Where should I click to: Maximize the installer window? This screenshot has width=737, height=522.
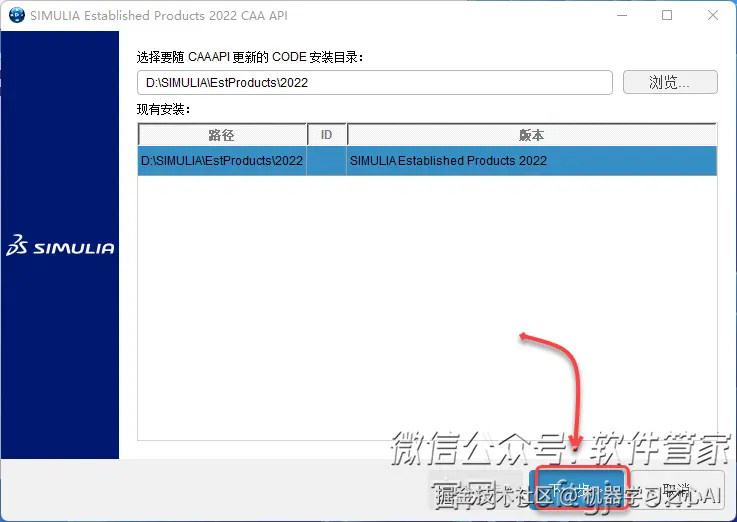666,15
